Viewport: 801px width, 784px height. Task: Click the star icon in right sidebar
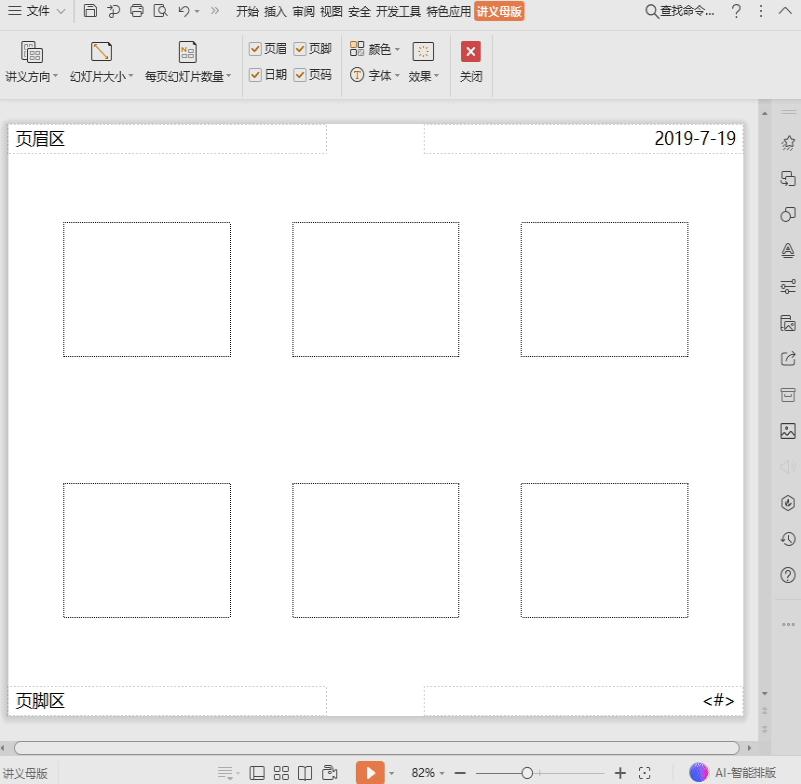(788, 143)
